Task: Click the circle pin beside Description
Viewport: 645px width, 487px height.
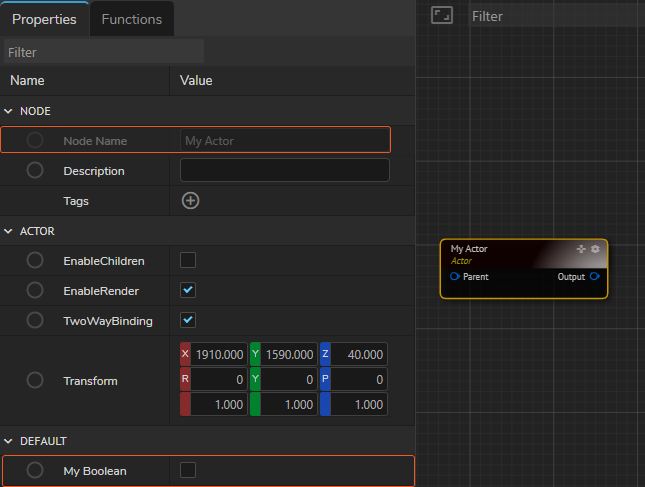Action: click(x=35, y=171)
